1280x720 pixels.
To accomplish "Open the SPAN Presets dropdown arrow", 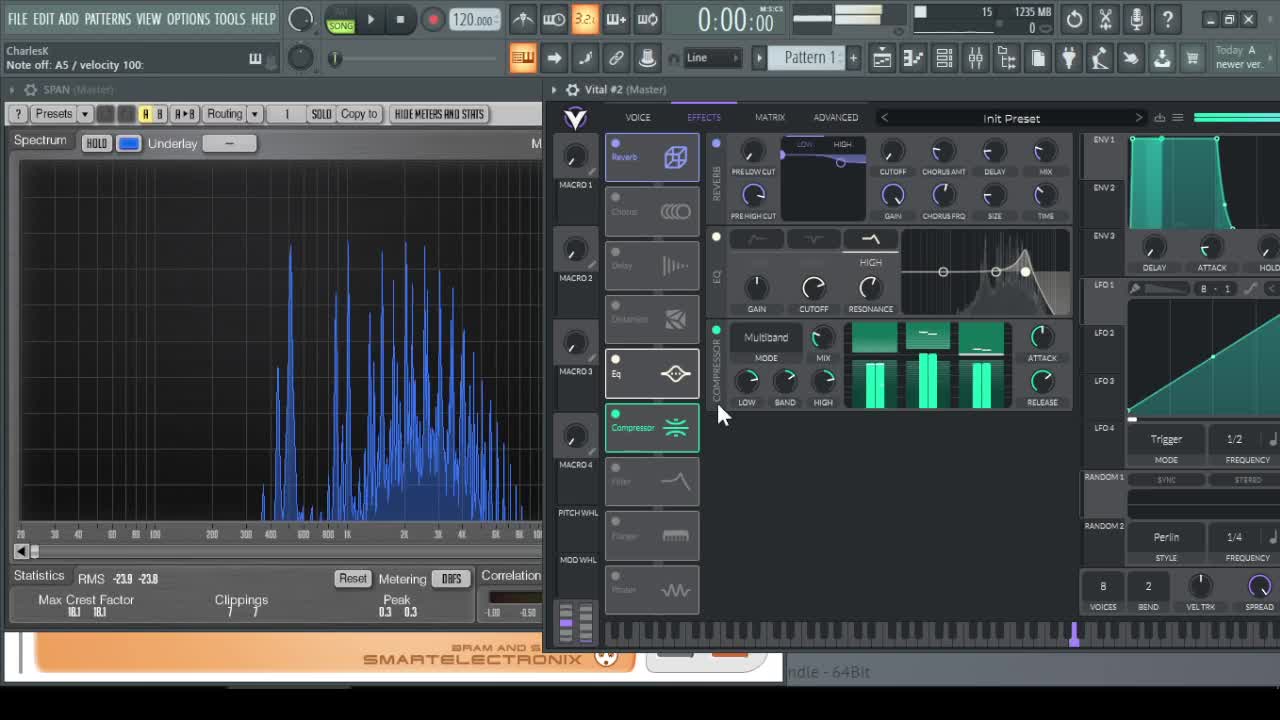I will pos(85,114).
